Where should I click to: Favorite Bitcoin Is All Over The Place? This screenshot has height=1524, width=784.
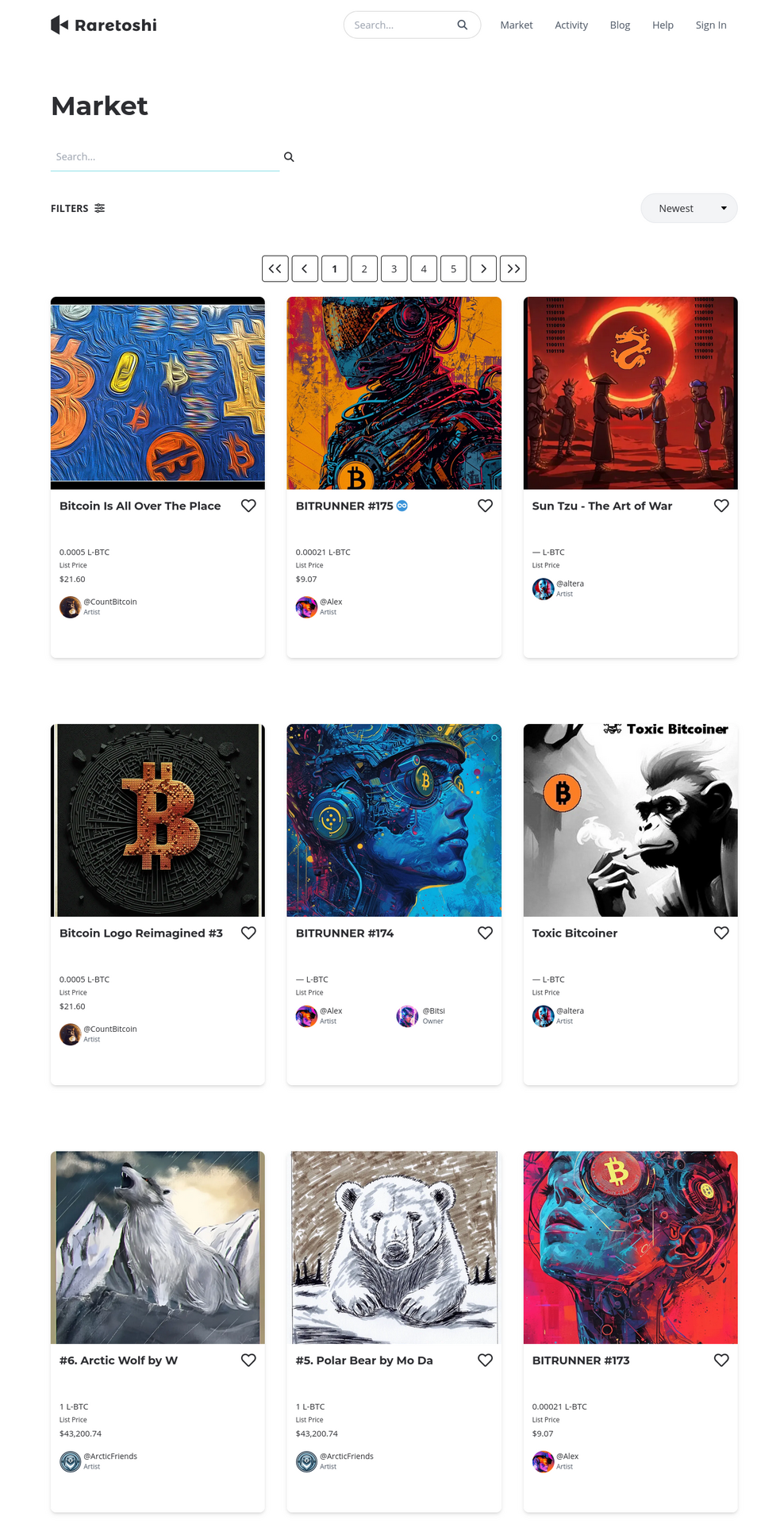[248, 506]
